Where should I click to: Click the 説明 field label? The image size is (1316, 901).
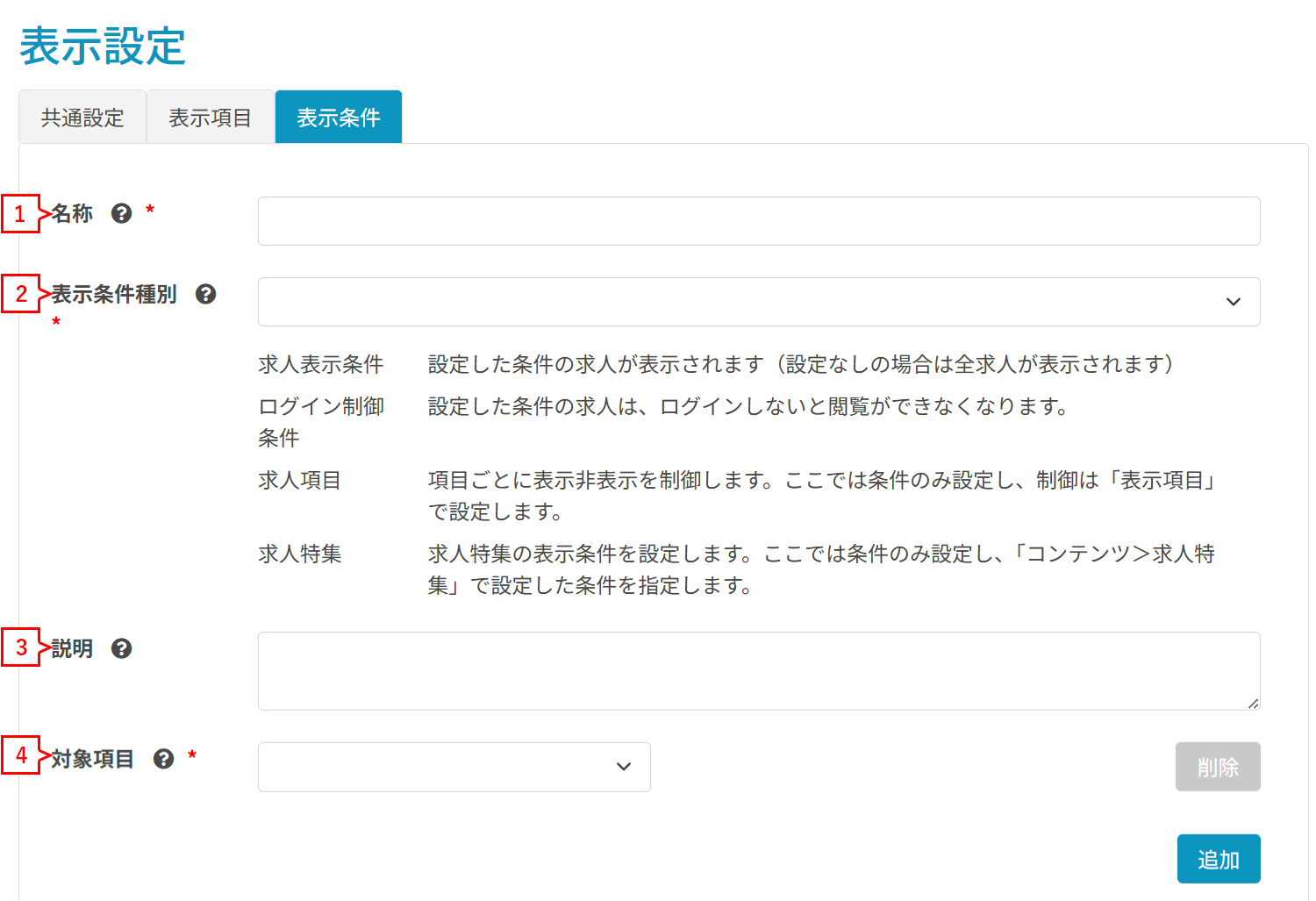tap(72, 648)
